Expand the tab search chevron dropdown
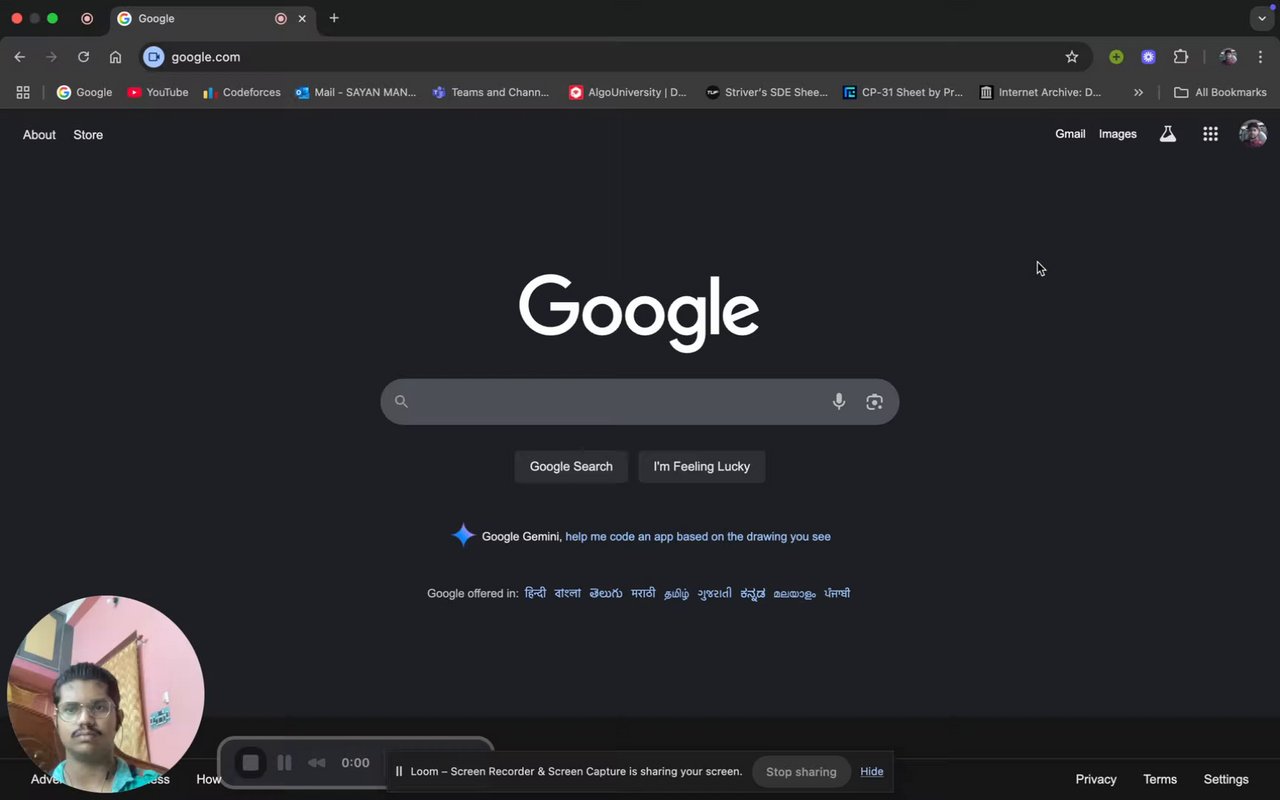 1262,18
